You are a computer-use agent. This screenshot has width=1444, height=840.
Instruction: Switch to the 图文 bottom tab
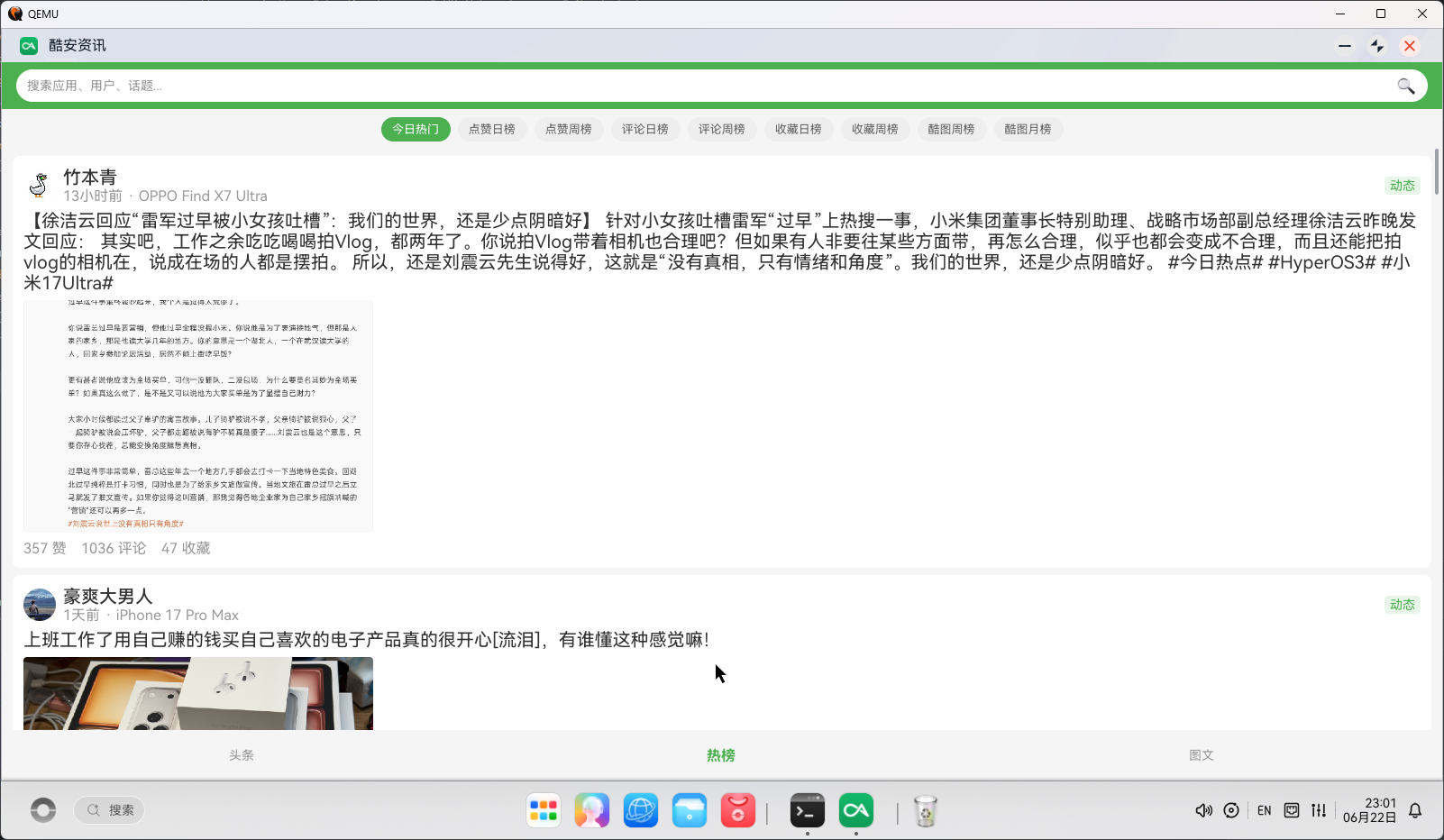(x=1202, y=755)
